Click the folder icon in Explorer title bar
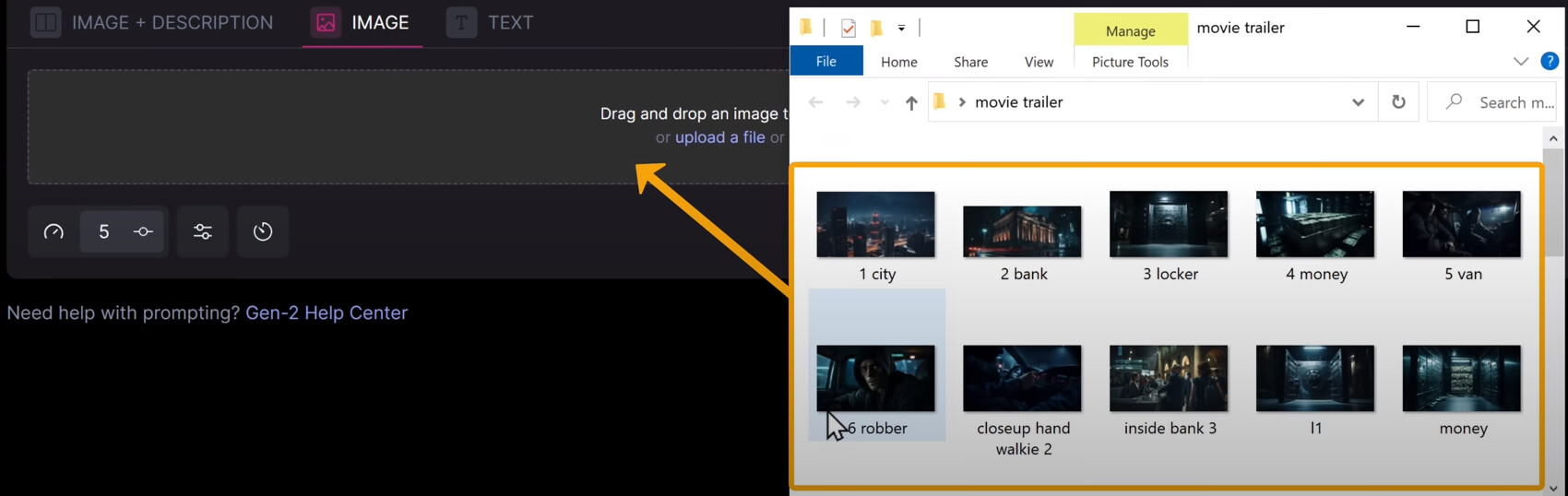 pos(806,27)
